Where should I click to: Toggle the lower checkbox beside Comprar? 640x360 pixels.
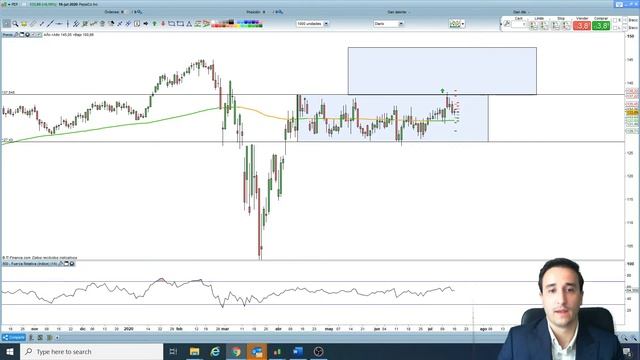[x=615, y=27]
